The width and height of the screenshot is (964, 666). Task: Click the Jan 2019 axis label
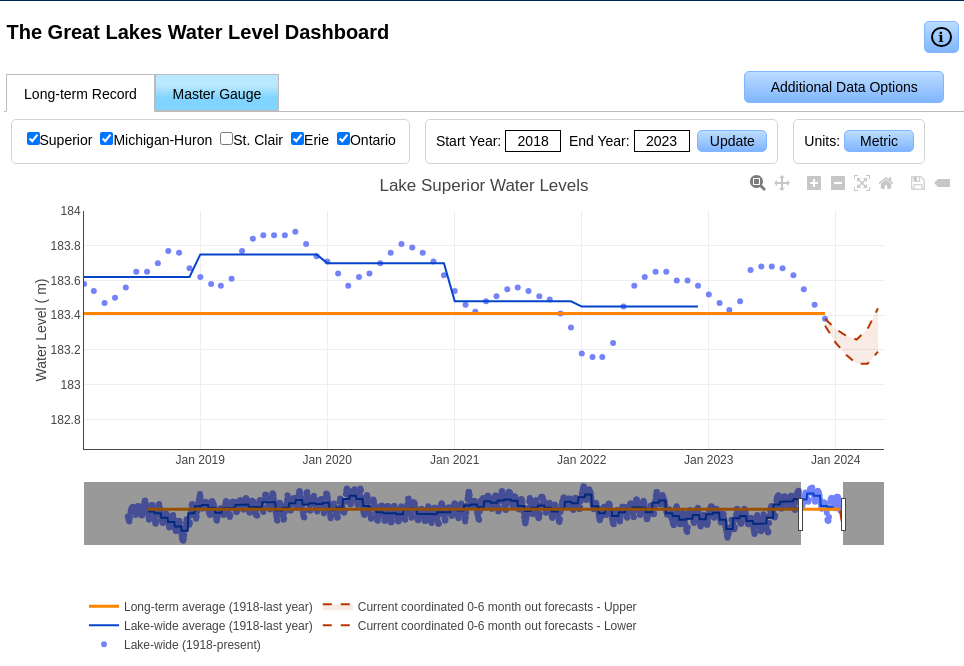[200, 459]
